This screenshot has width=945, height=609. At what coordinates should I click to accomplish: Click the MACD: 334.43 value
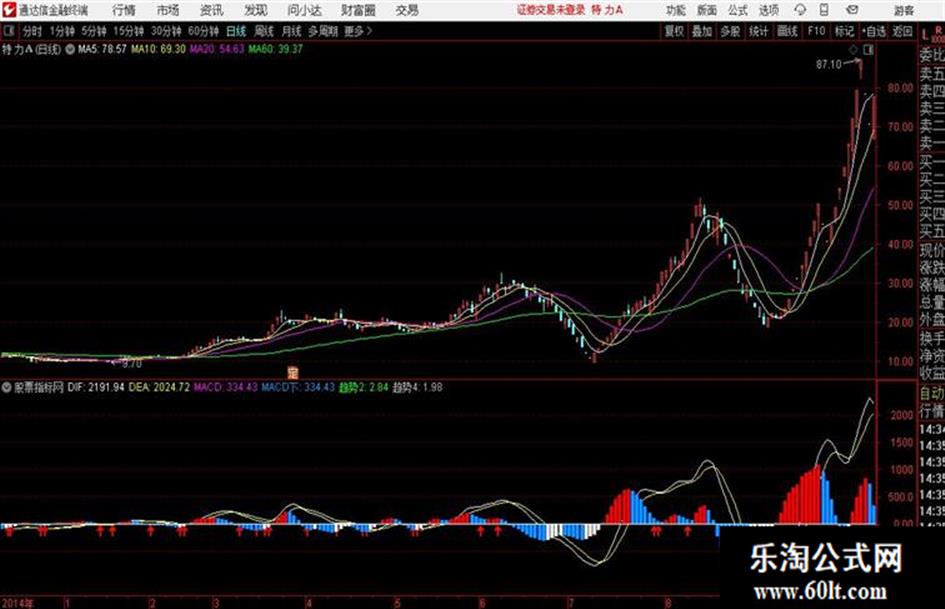click(225, 387)
